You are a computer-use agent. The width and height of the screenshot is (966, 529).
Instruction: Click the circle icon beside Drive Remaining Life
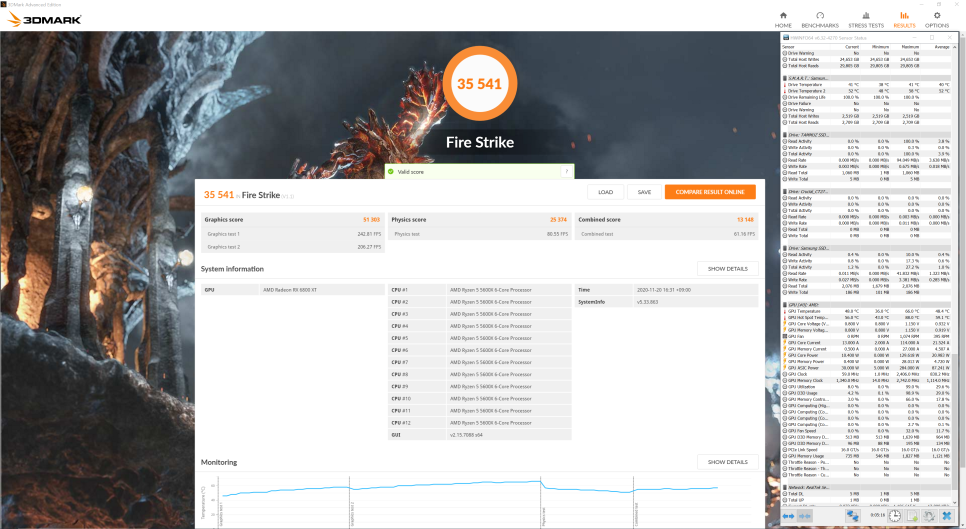(x=785, y=97)
